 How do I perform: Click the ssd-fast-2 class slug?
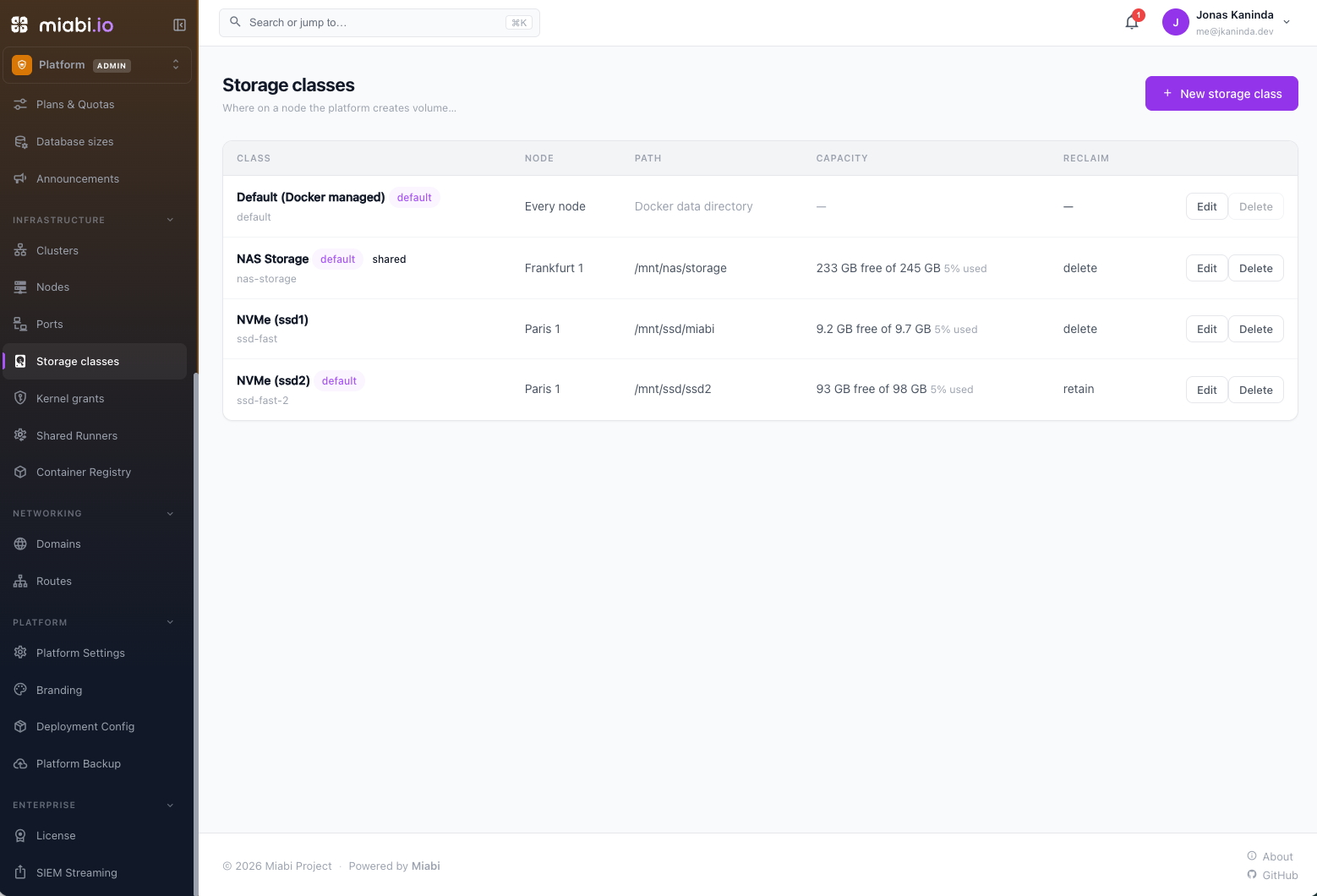pos(263,401)
